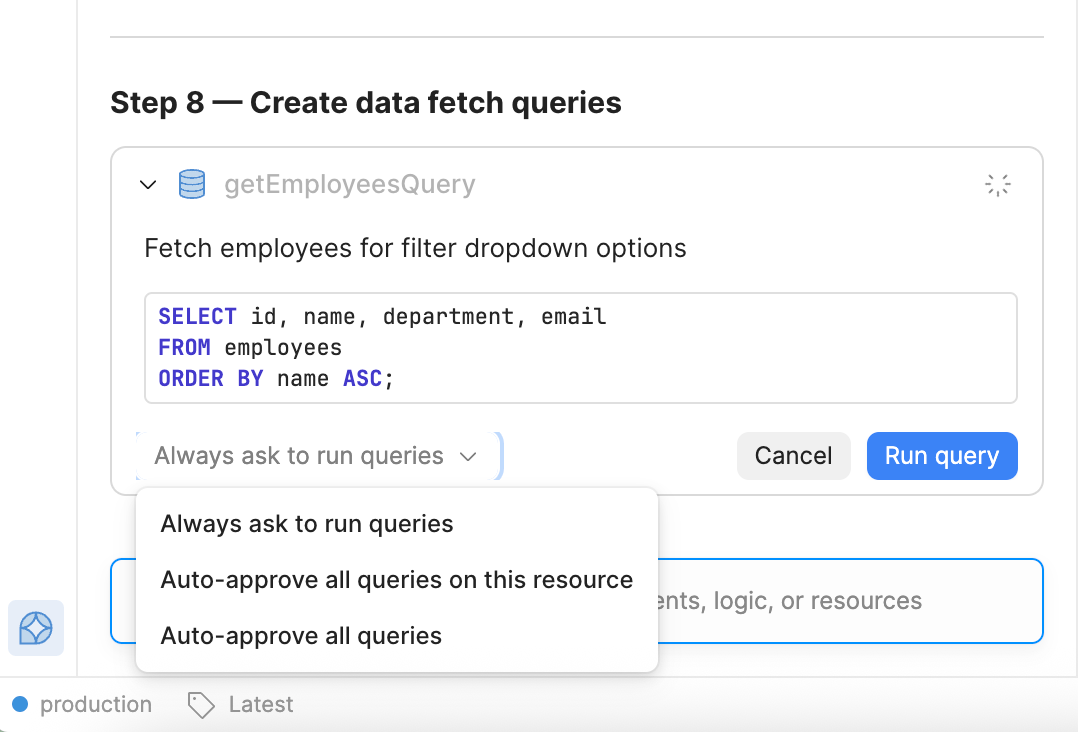Click the getEmployeesQuery query name
1078x732 pixels.
(x=349, y=185)
